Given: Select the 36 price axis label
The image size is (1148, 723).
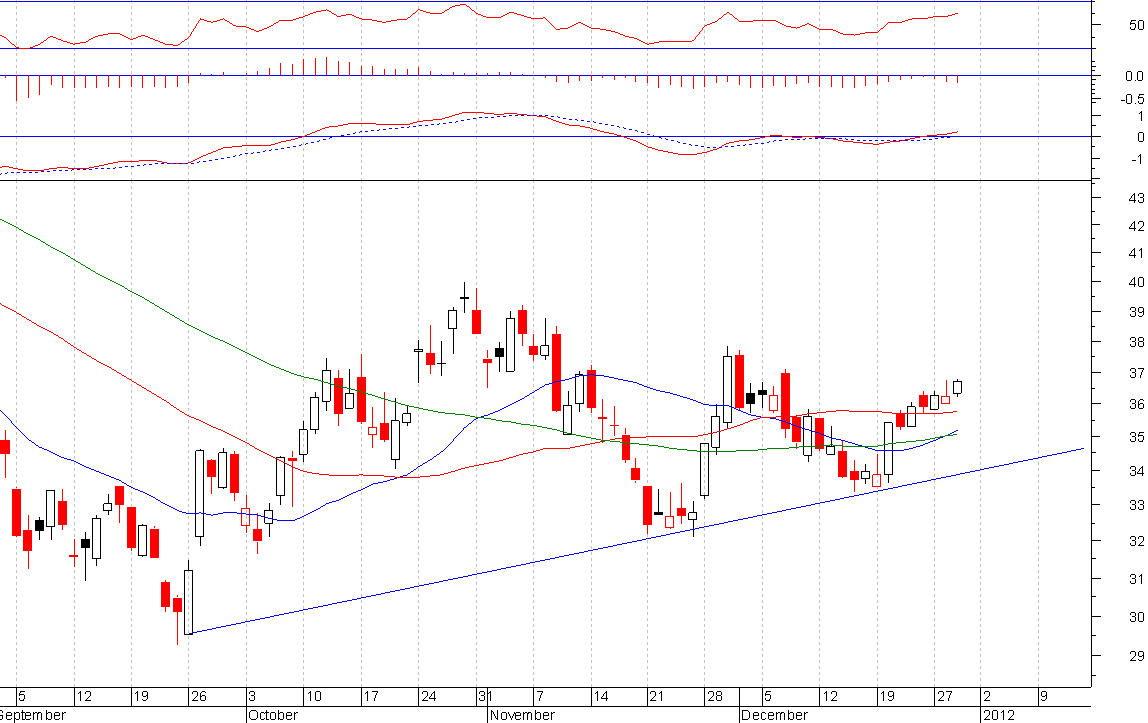Looking at the screenshot, I should click(1136, 404).
